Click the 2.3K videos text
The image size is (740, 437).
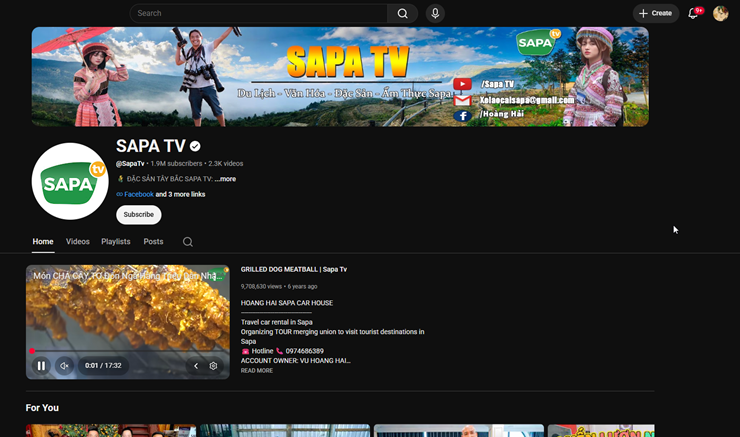click(x=226, y=164)
